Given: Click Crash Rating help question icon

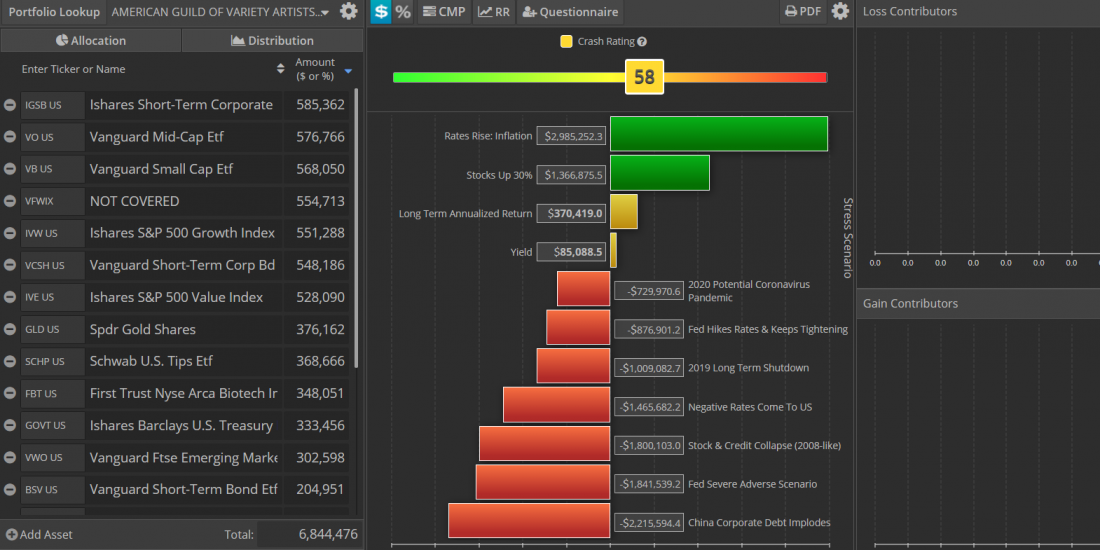Looking at the screenshot, I should 642,42.
